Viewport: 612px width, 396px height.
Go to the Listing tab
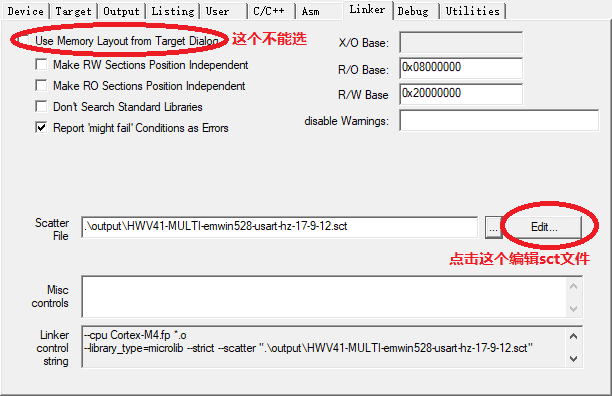pyautogui.click(x=173, y=11)
